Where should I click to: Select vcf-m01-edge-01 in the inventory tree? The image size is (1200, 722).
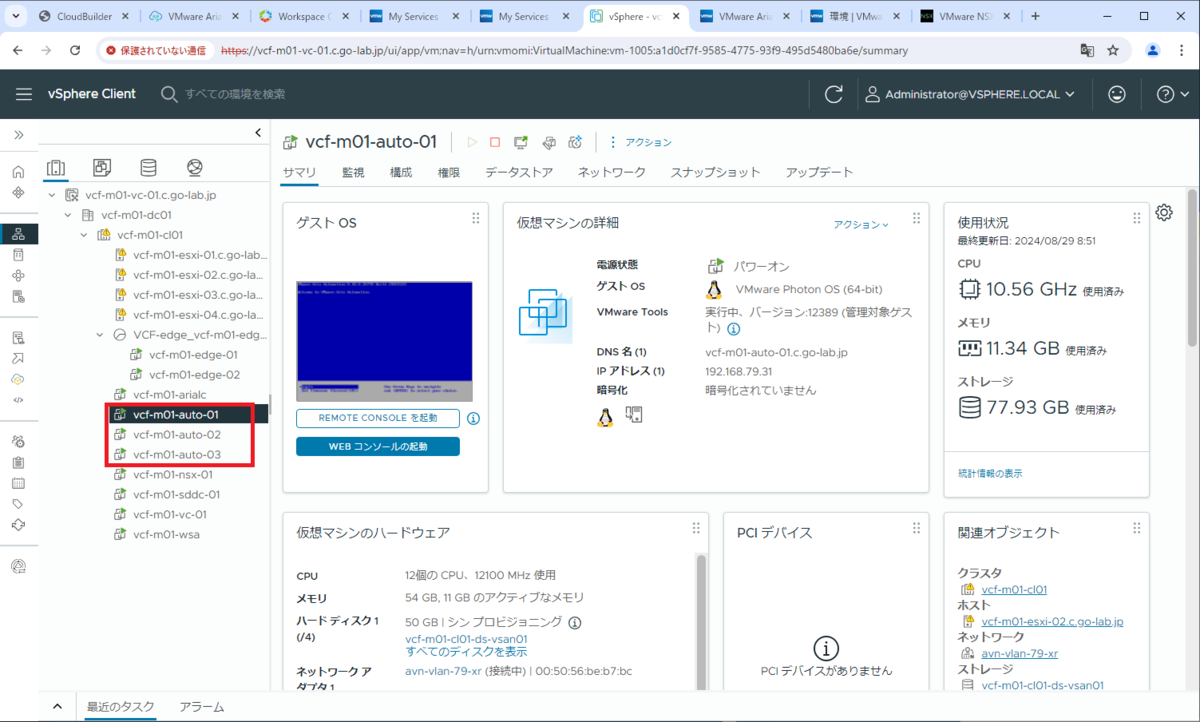194,354
